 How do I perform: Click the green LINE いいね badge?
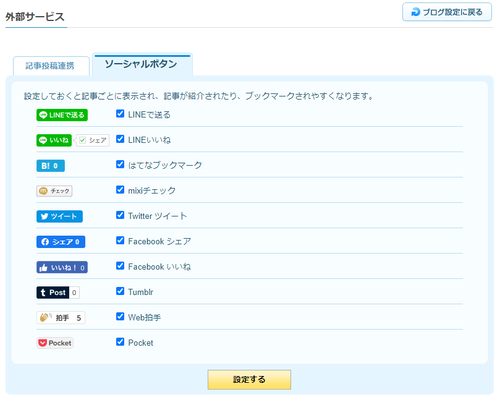[54, 140]
